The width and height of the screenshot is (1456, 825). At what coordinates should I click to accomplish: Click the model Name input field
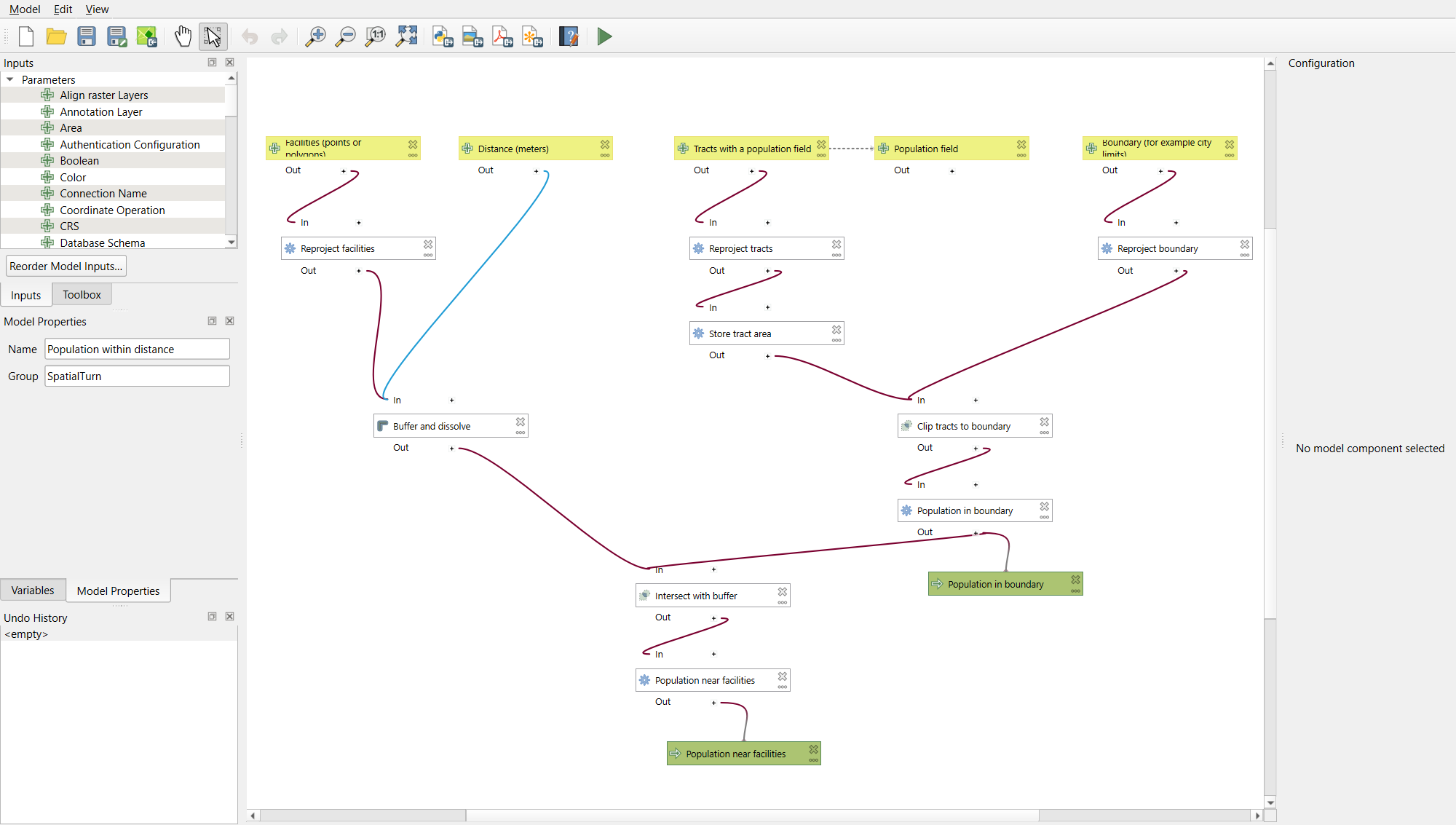(138, 350)
